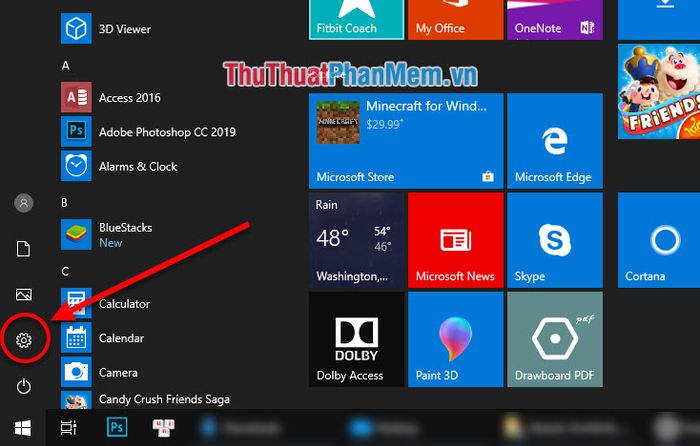
Task: Open Task View on the taskbar
Action: coord(68,428)
